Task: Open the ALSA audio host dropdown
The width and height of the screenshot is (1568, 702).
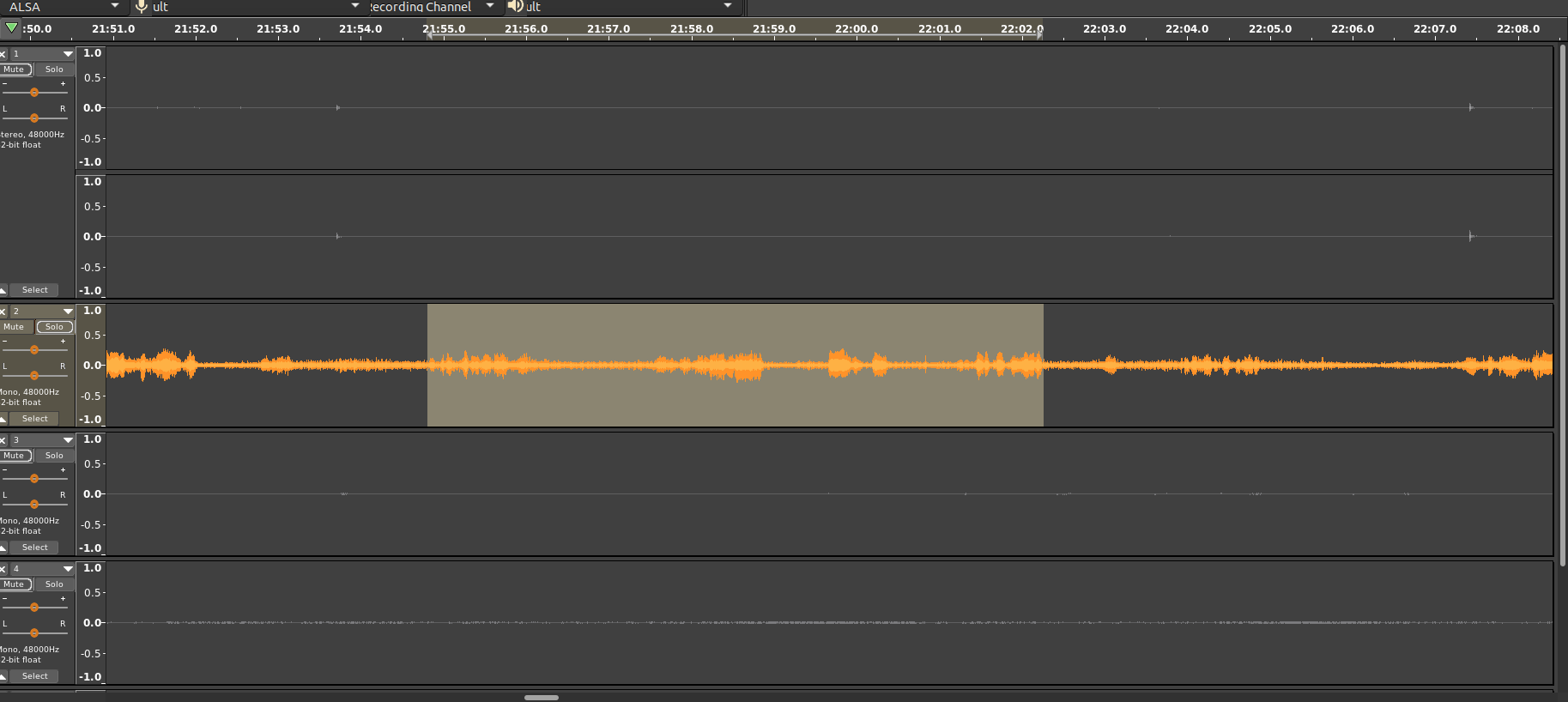Action: coord(64,7)
